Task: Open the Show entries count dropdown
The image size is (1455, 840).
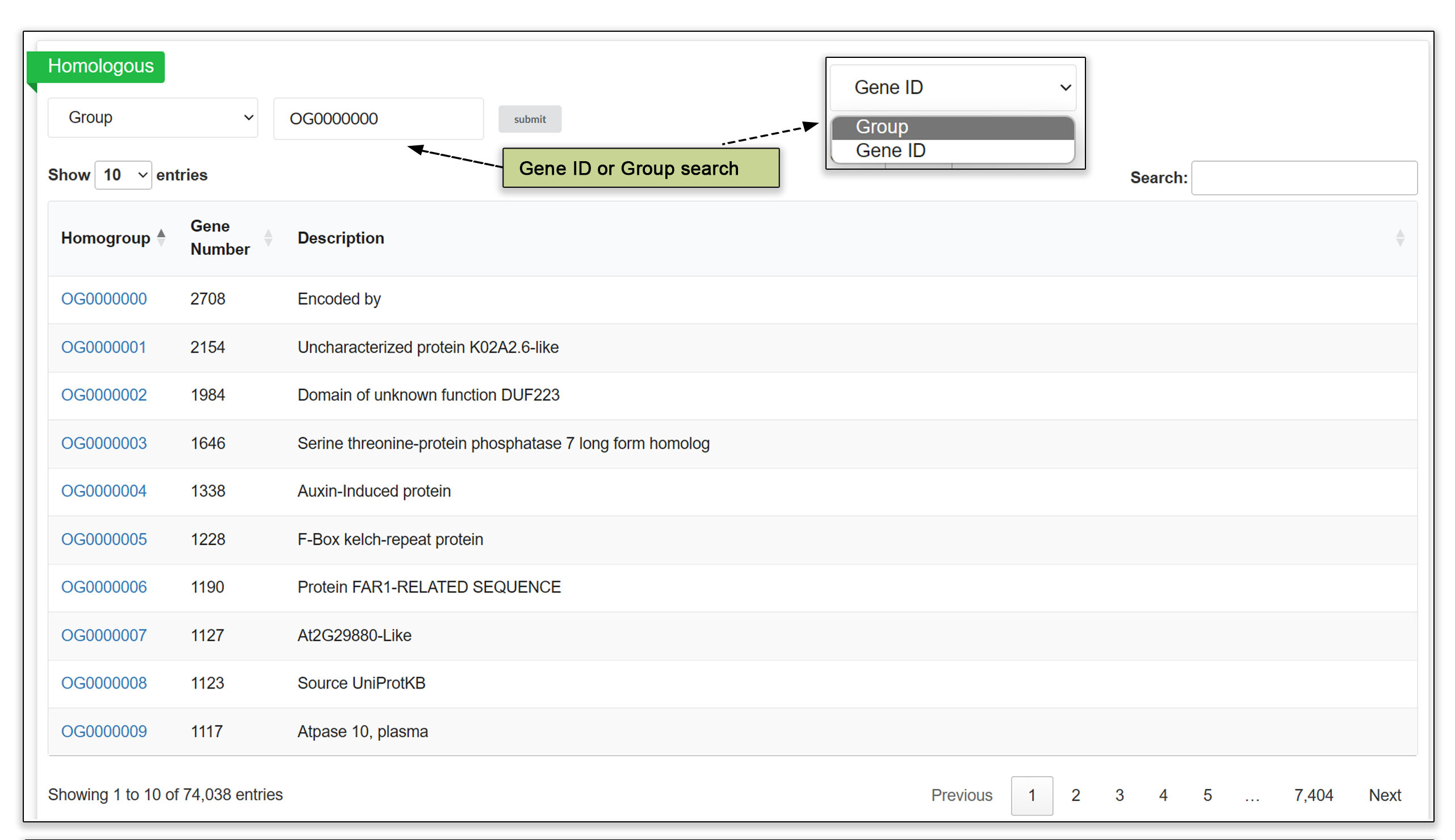Action: pyautogui.click(x=123, y=175)
